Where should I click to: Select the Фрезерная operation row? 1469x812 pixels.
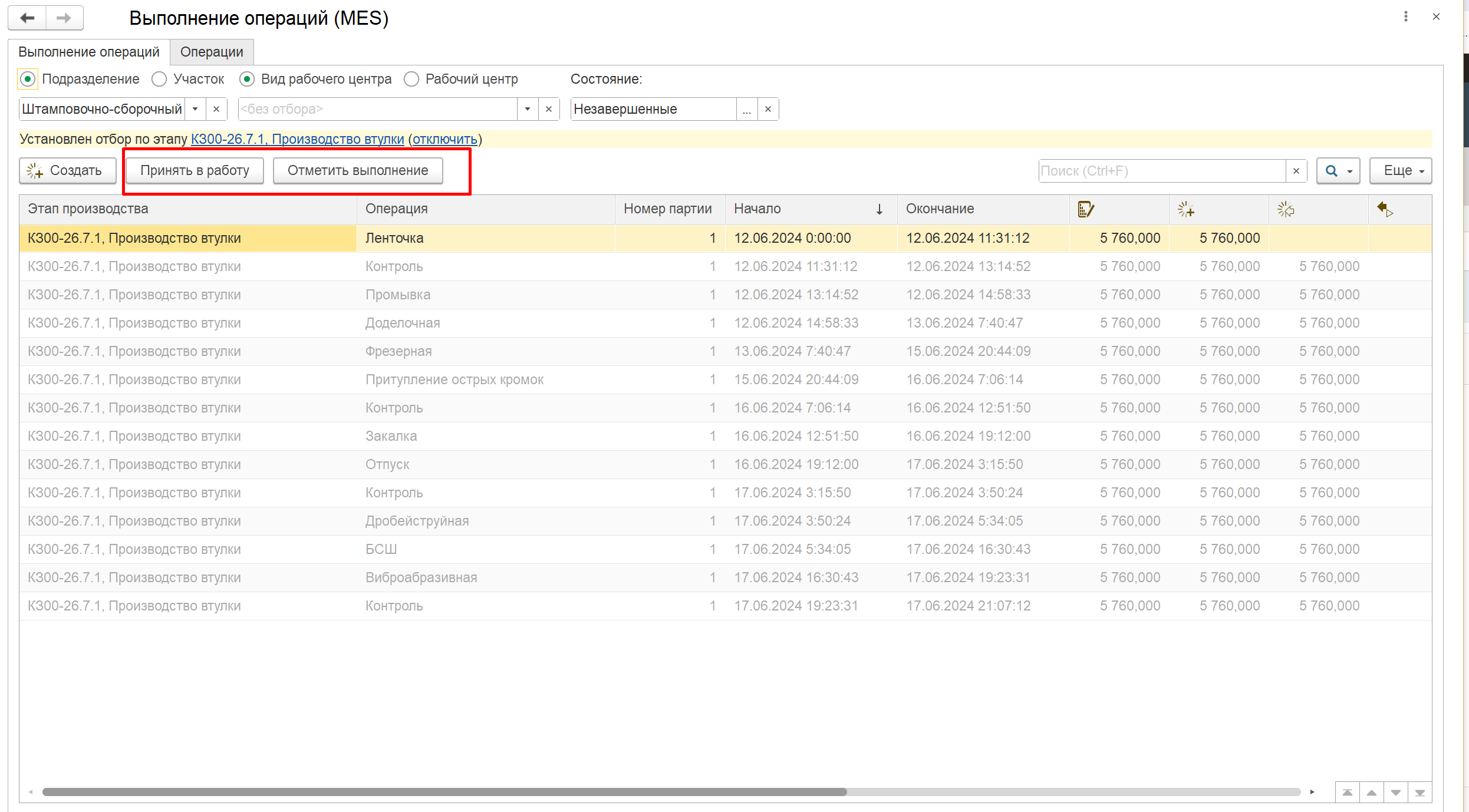coord(726,351)
